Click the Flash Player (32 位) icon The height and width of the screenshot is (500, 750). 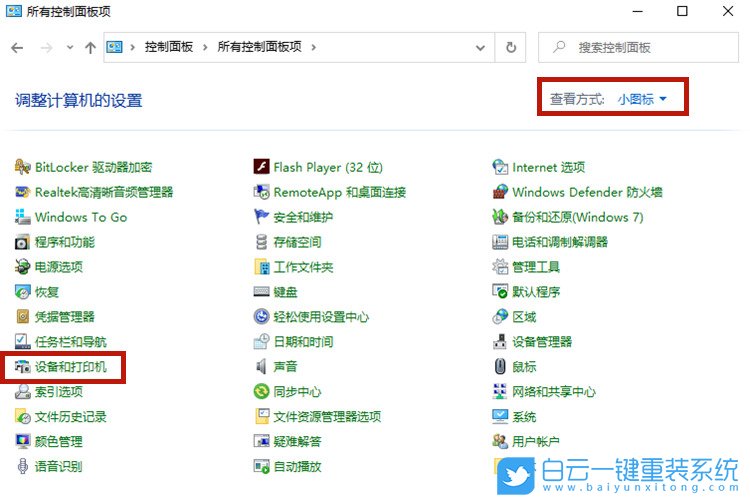tap(261, 167)
